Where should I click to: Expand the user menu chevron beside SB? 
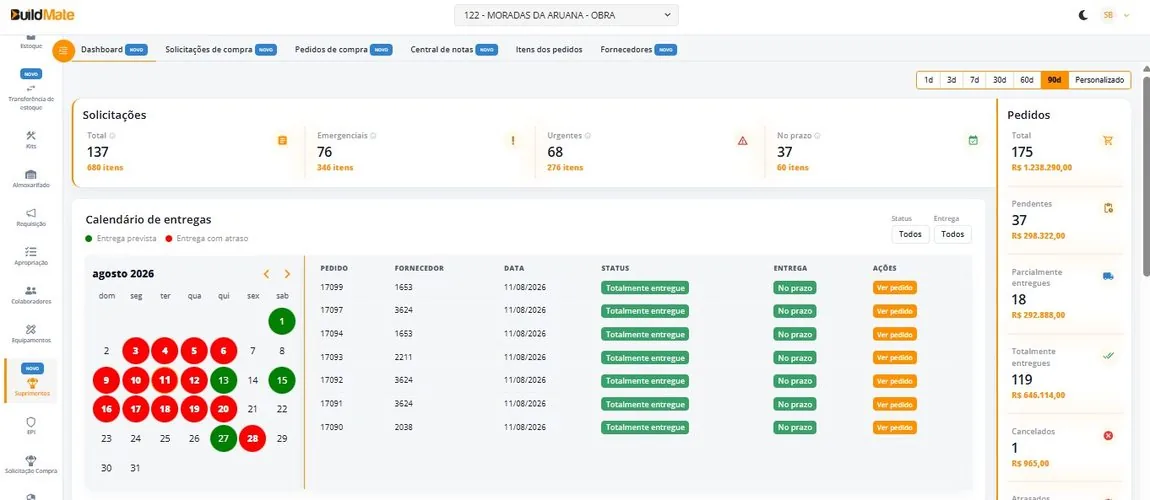tap(1127, 15)
